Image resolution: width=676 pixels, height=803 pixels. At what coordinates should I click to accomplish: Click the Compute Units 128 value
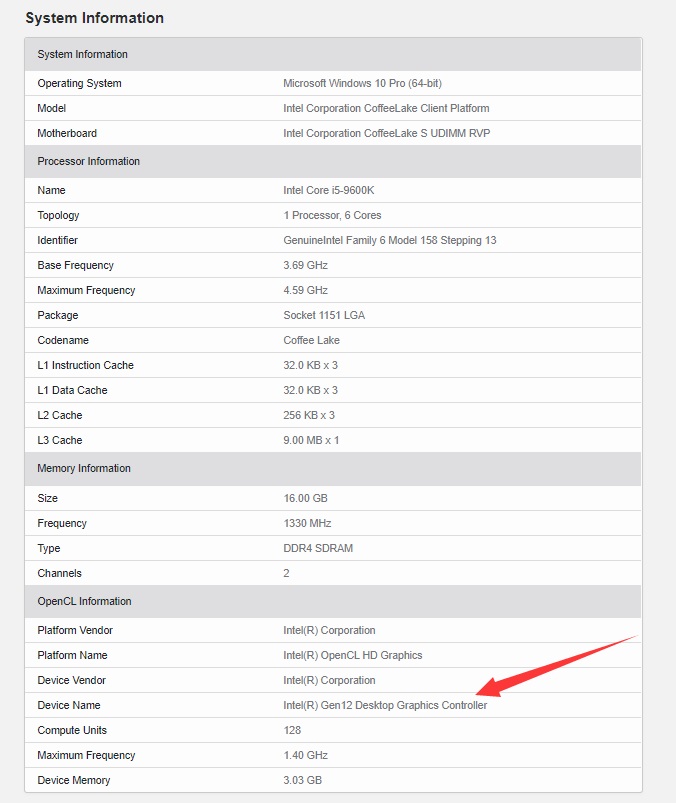click(292, 730)
